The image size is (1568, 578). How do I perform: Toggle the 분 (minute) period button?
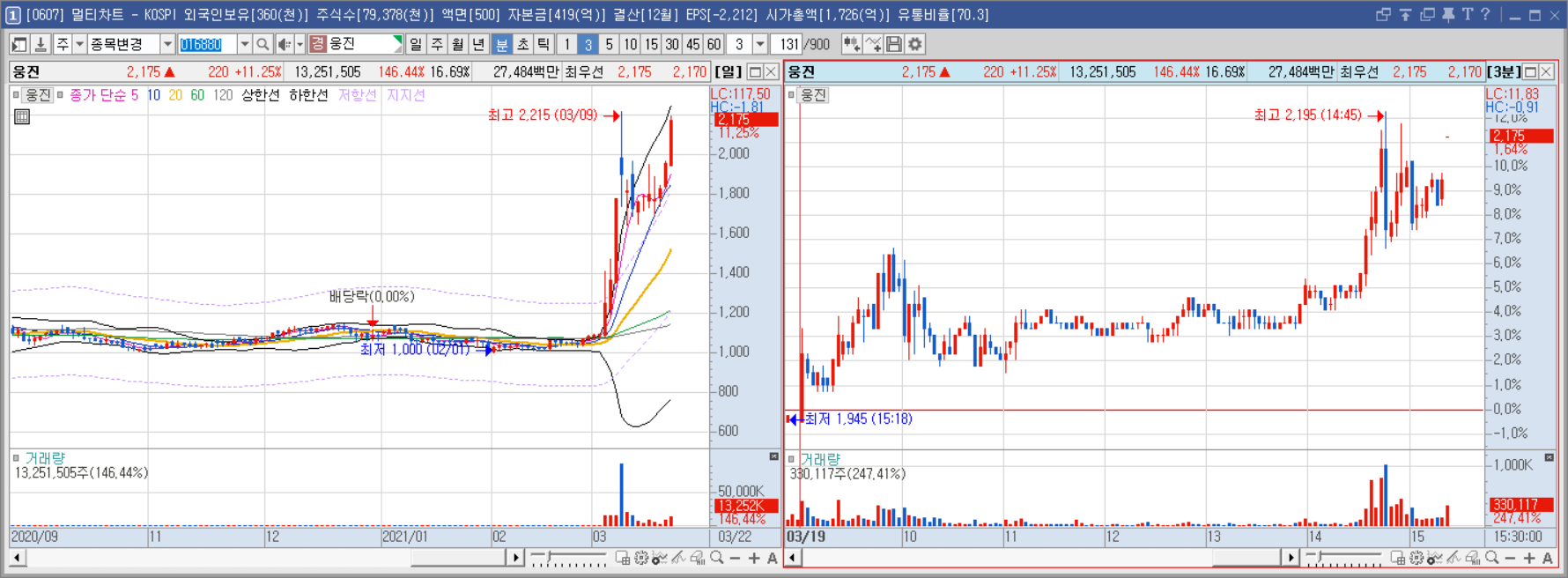(501, 44)
